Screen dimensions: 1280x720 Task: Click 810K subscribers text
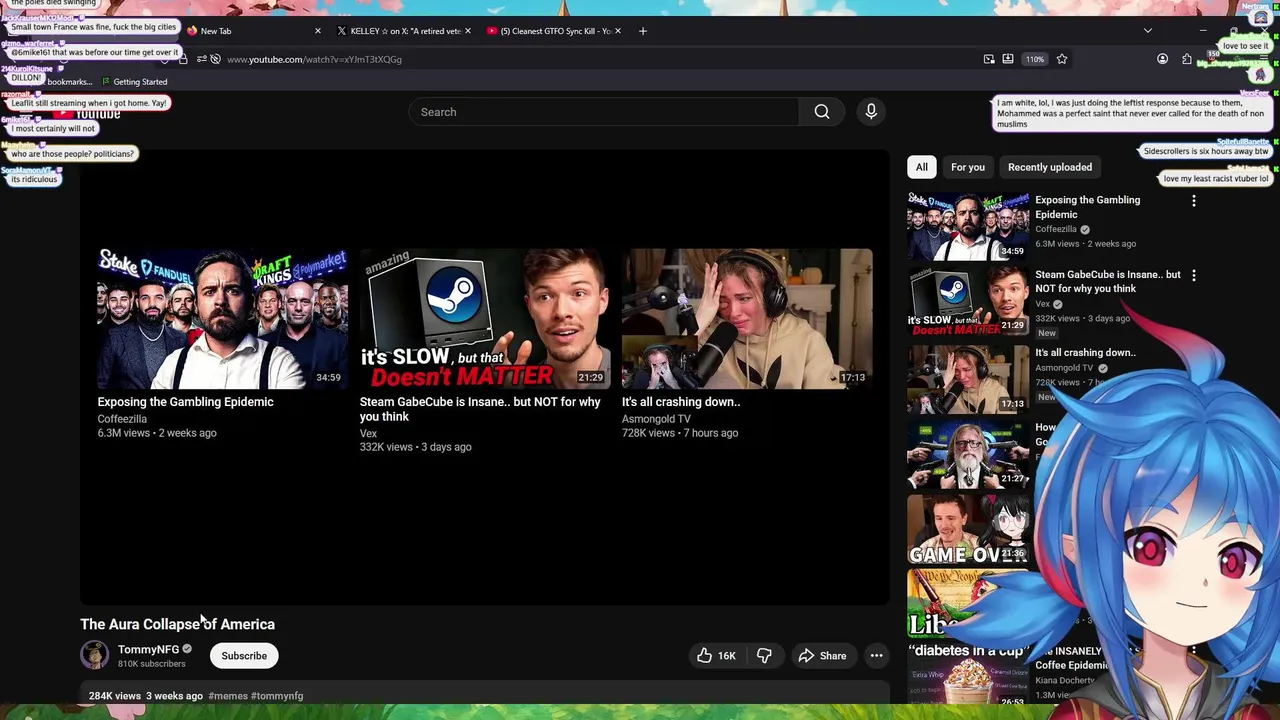152,664
